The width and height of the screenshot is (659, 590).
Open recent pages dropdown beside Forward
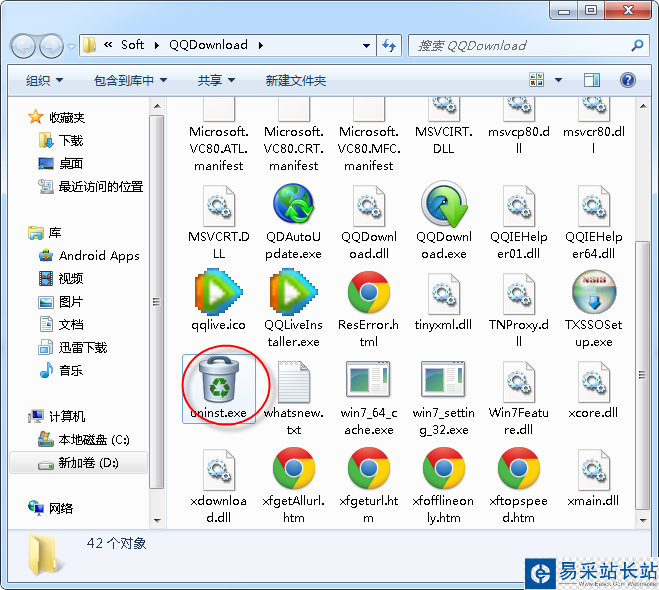click(72, 46)
